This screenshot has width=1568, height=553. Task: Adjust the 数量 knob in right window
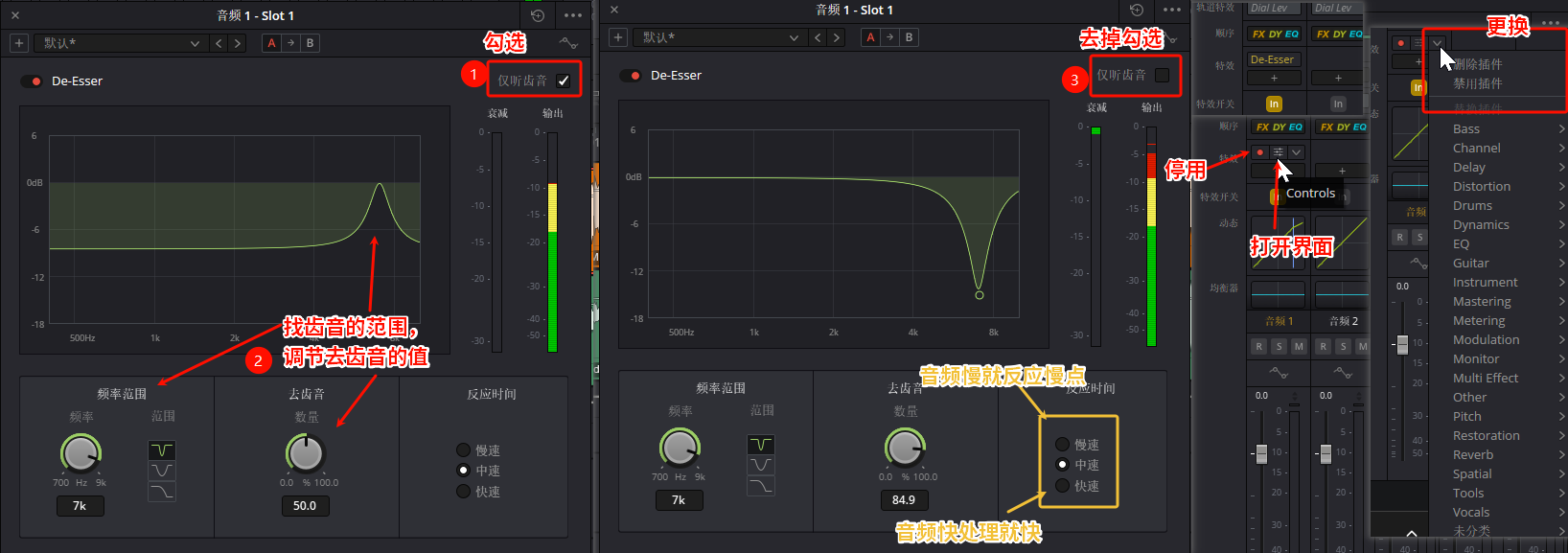(905, 448)
